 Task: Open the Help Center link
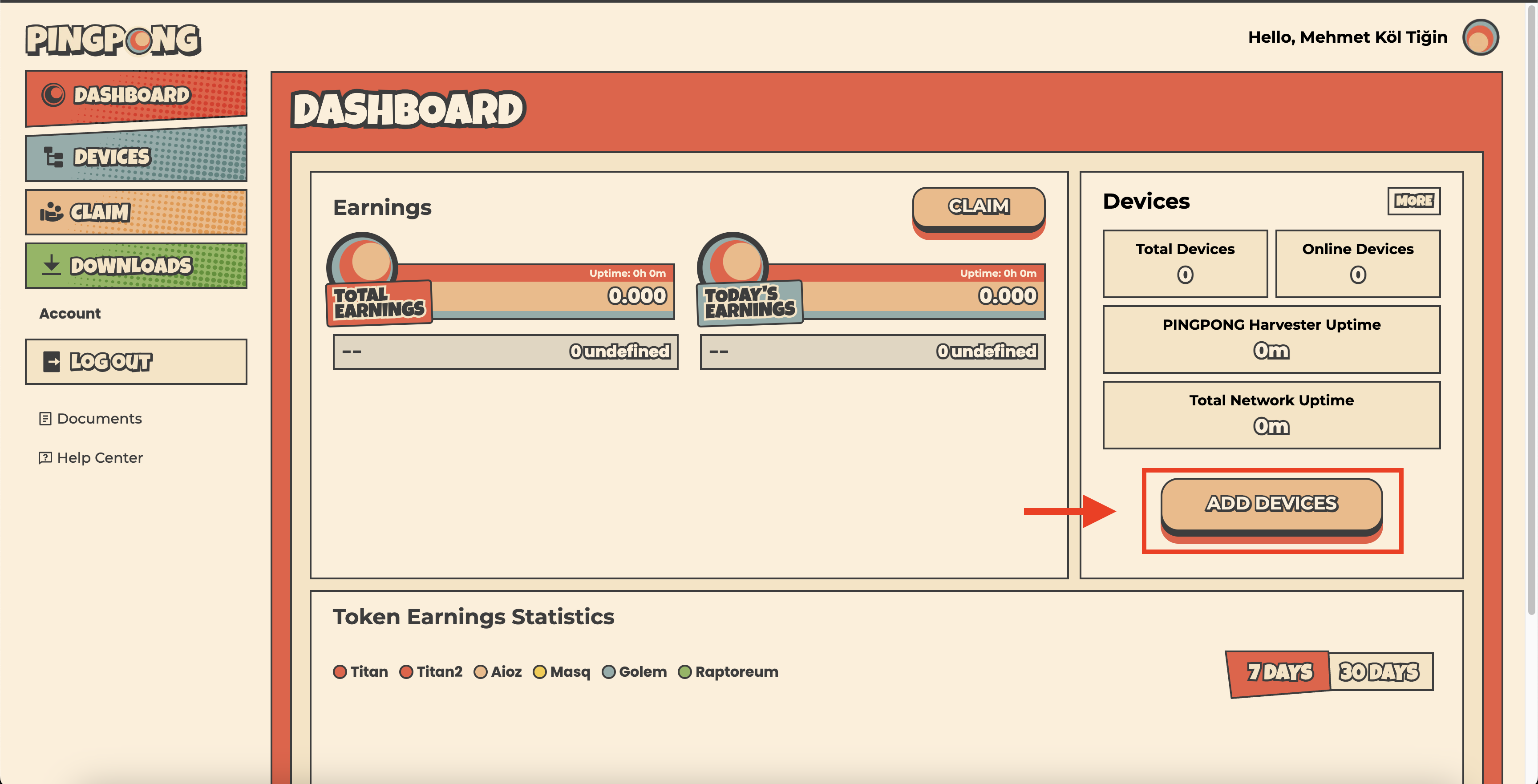tap(91, 458)
